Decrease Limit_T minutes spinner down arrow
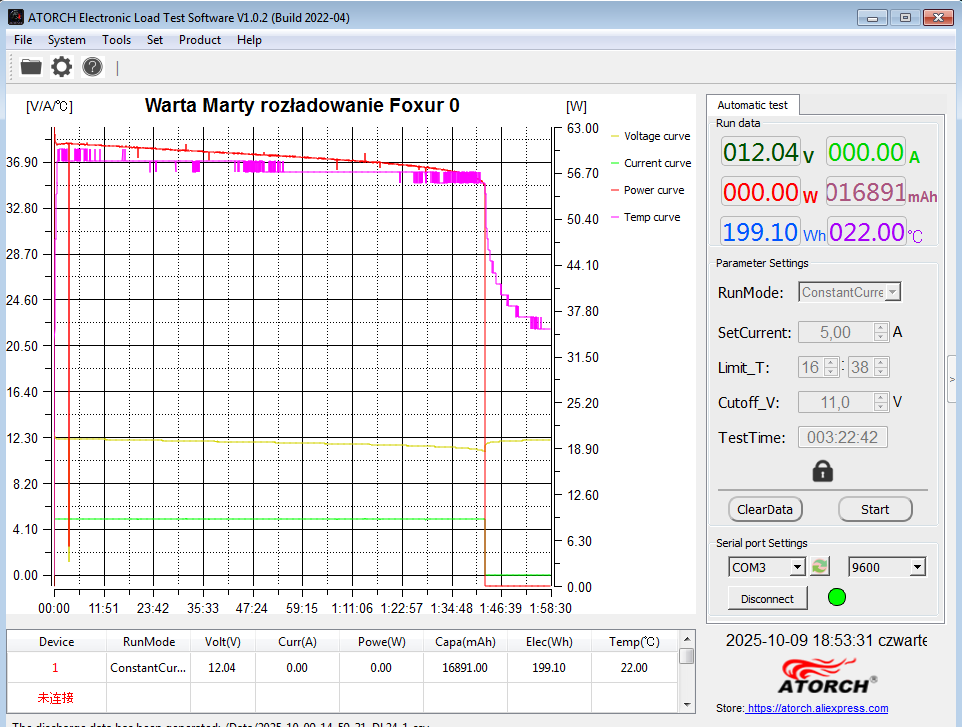Viewport: 962px width, 727px height. coord(881,372)
